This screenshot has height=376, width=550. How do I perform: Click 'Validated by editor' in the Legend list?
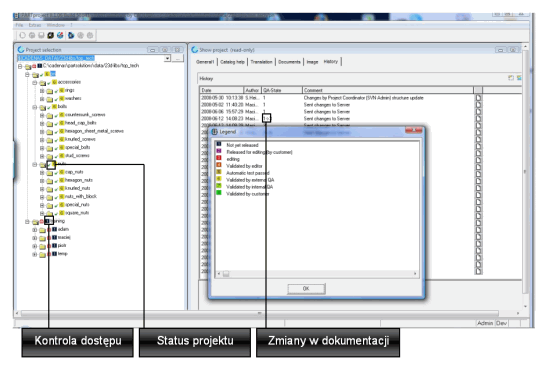click(x=244, y=166)
